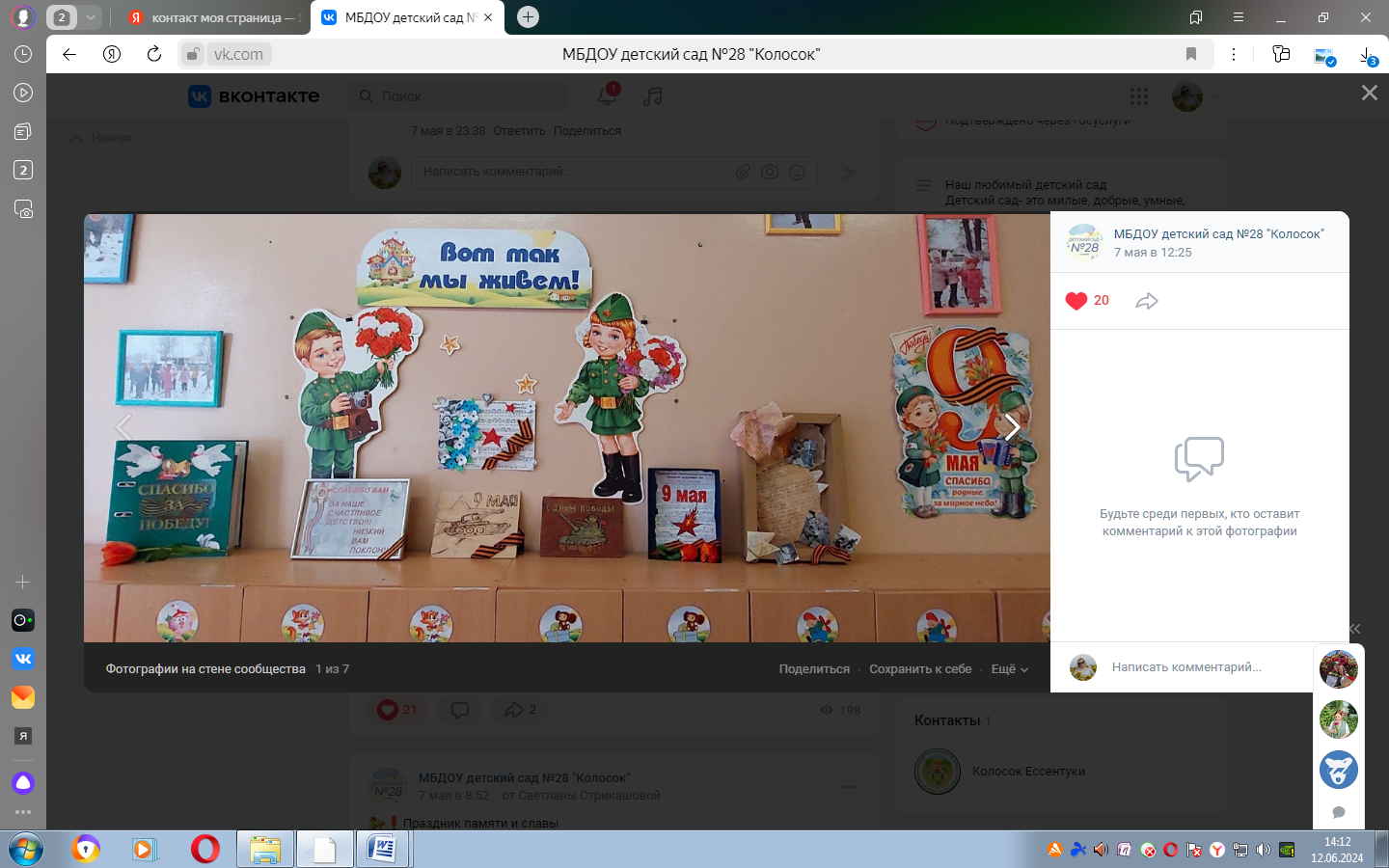Open the VK profile avatar menu
The image size is (1389, 868).
pyautogui.click(x=1195, y=96)
